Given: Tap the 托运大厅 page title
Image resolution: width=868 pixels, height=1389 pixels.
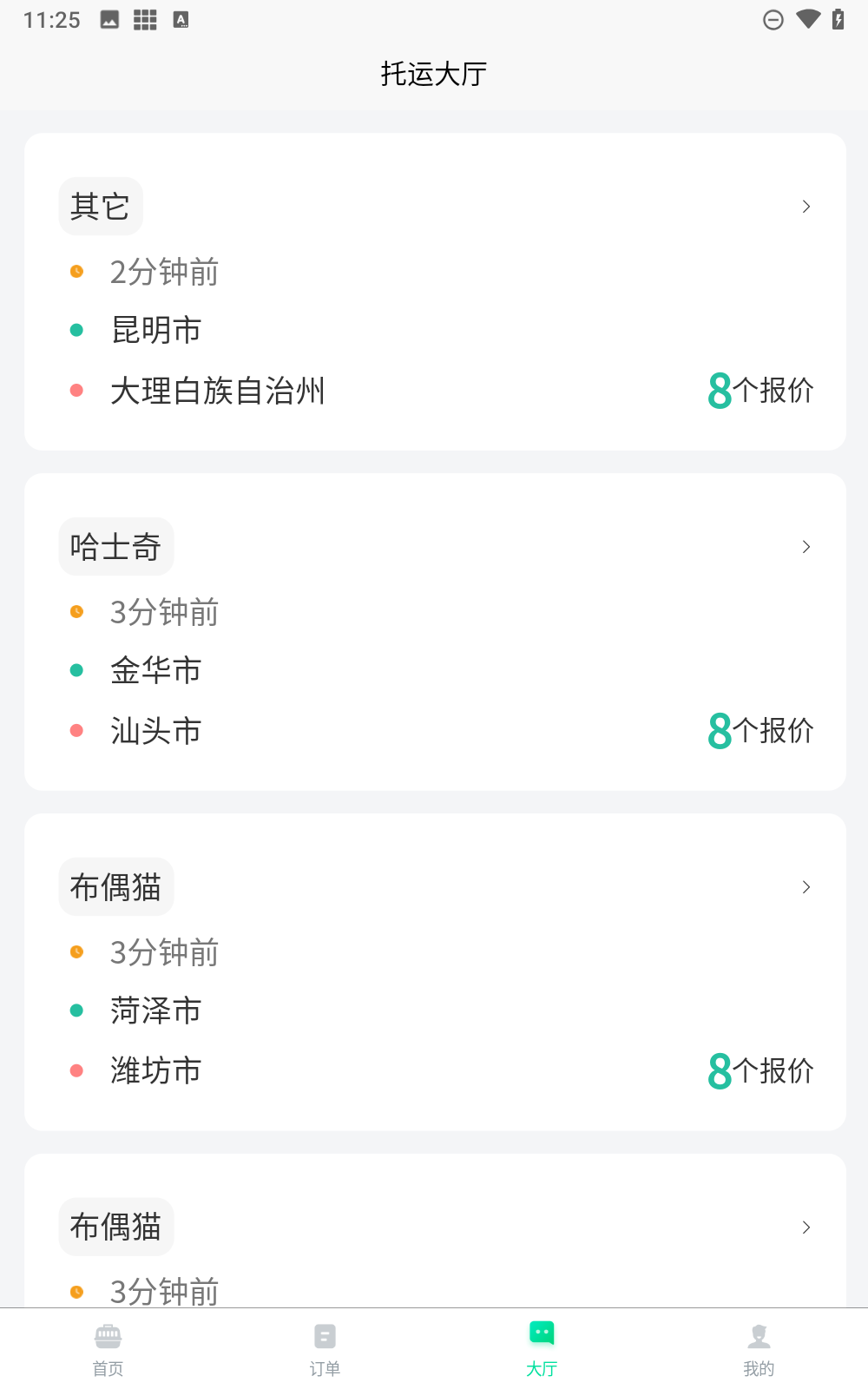Looking at the screenshot, I should [434, 74].
